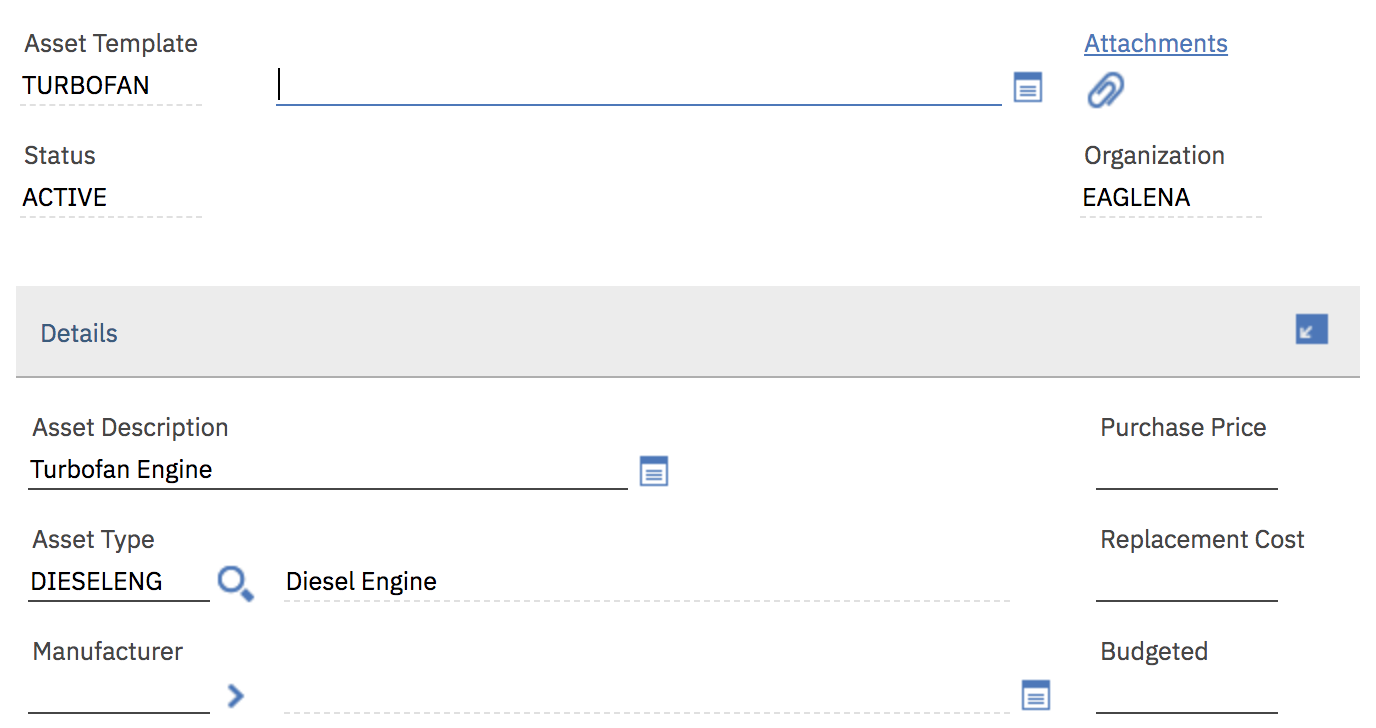Click the Details section header

click(79, 333)
